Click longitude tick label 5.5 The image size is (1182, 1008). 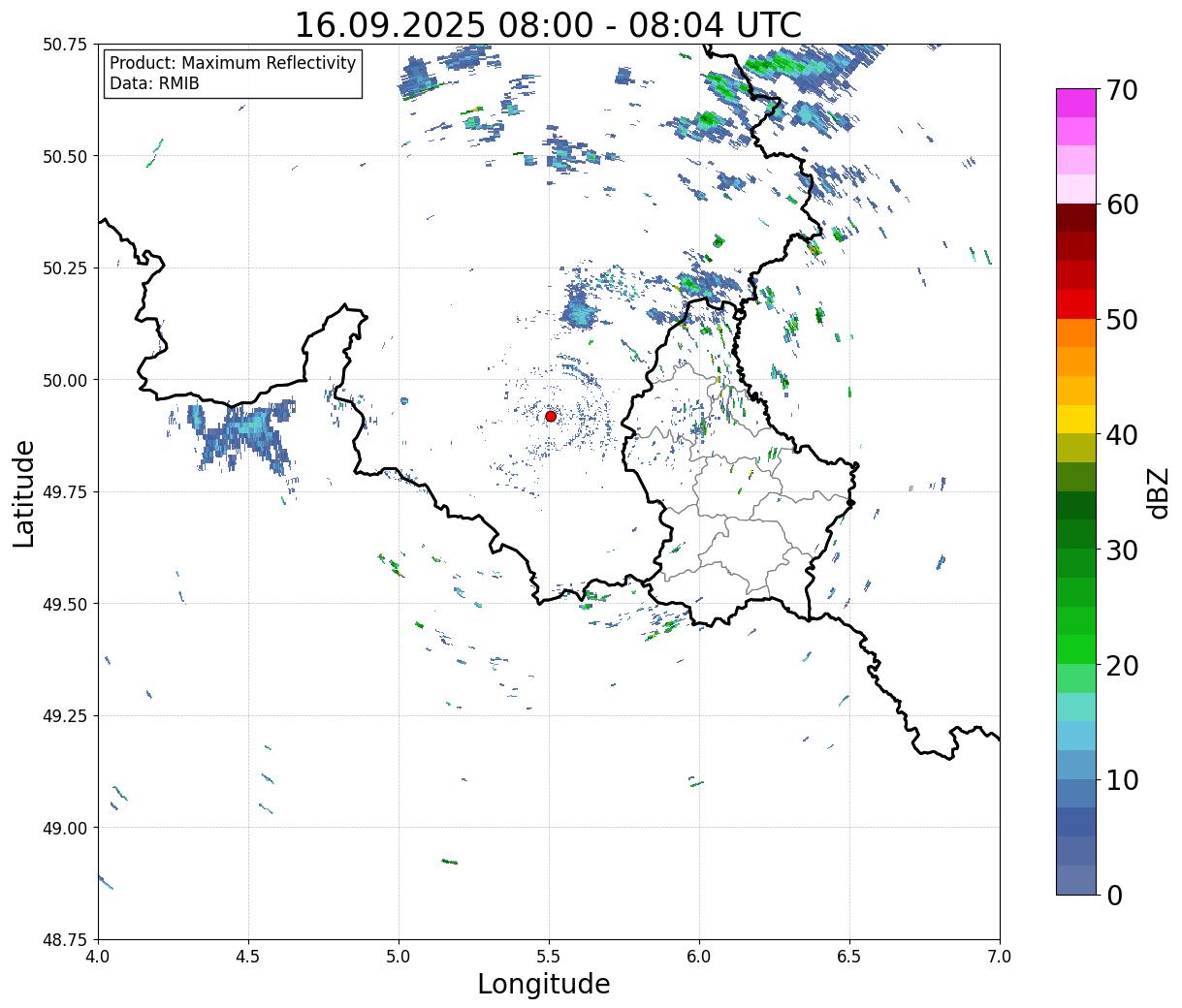(549, 956)
